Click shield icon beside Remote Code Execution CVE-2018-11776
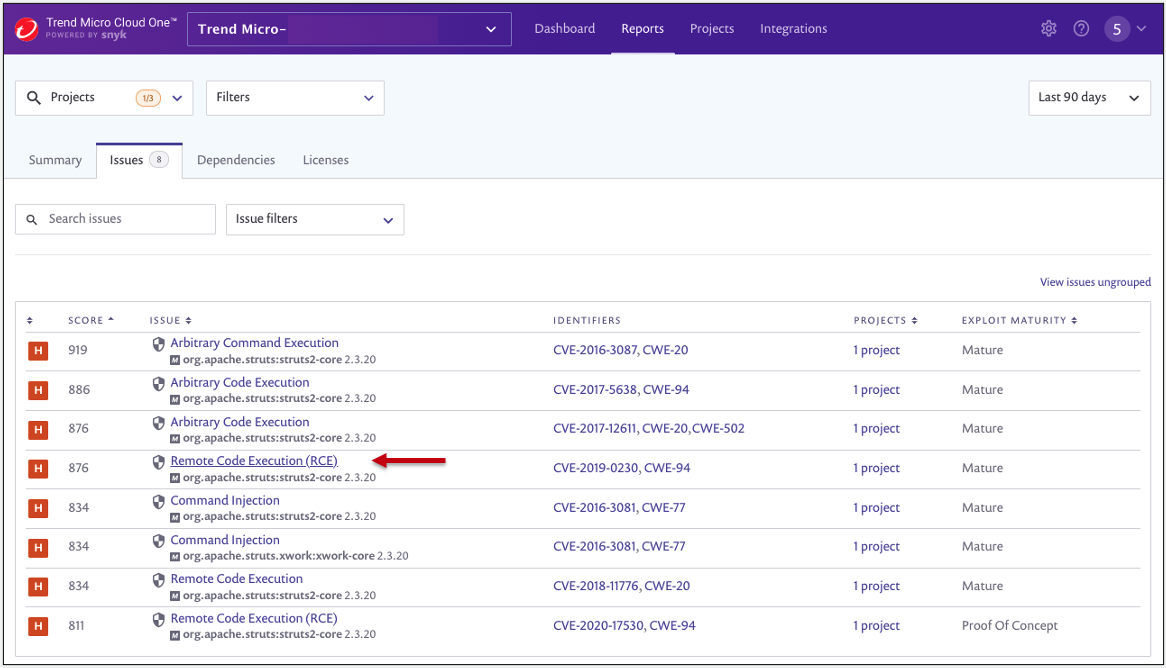The height and width of the screenshot is (668, 1166). tap(158, 579)
